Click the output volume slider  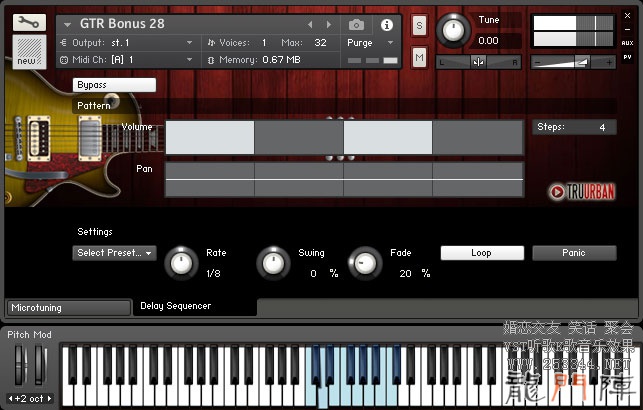(573, 62)
